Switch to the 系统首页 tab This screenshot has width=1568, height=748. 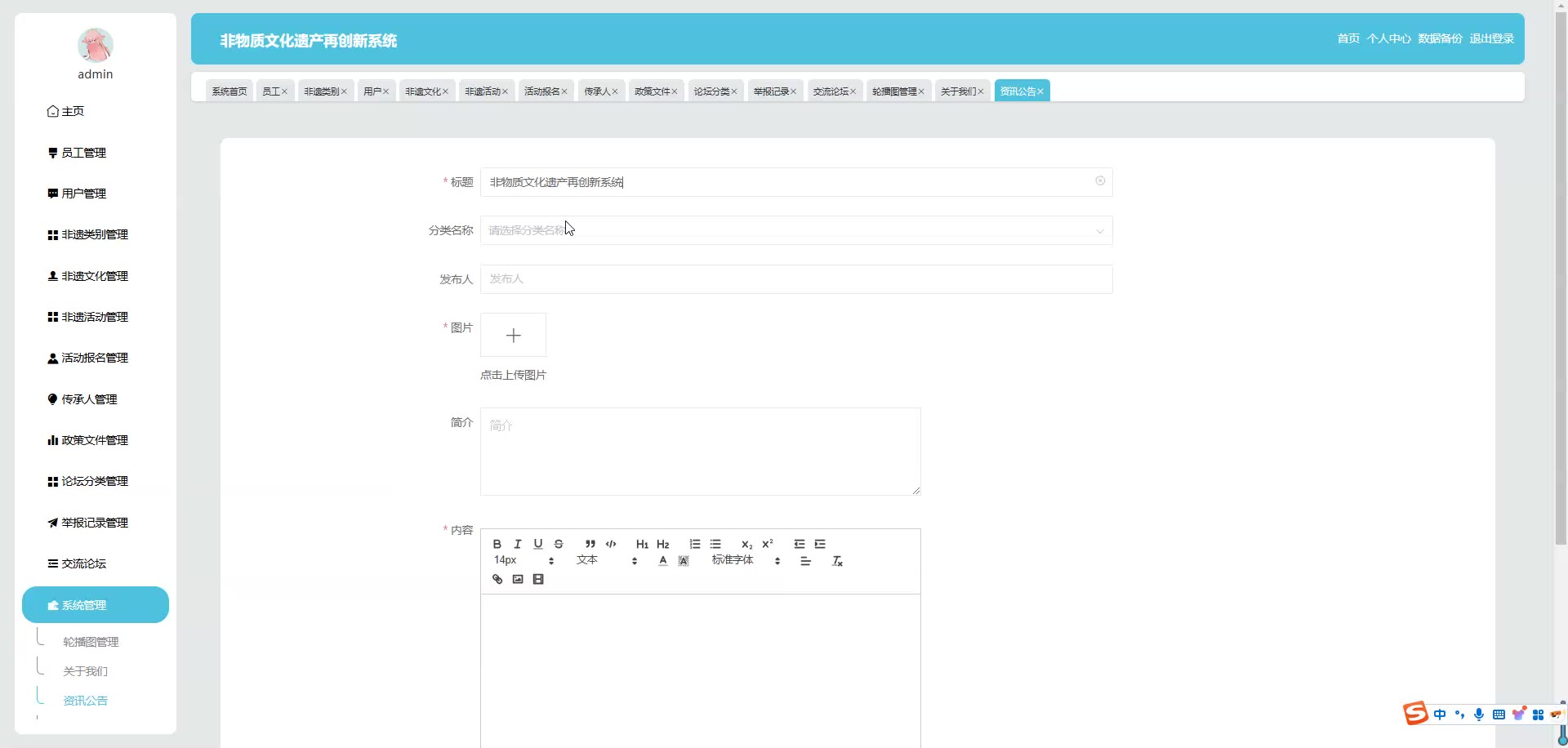coord(229,91)
